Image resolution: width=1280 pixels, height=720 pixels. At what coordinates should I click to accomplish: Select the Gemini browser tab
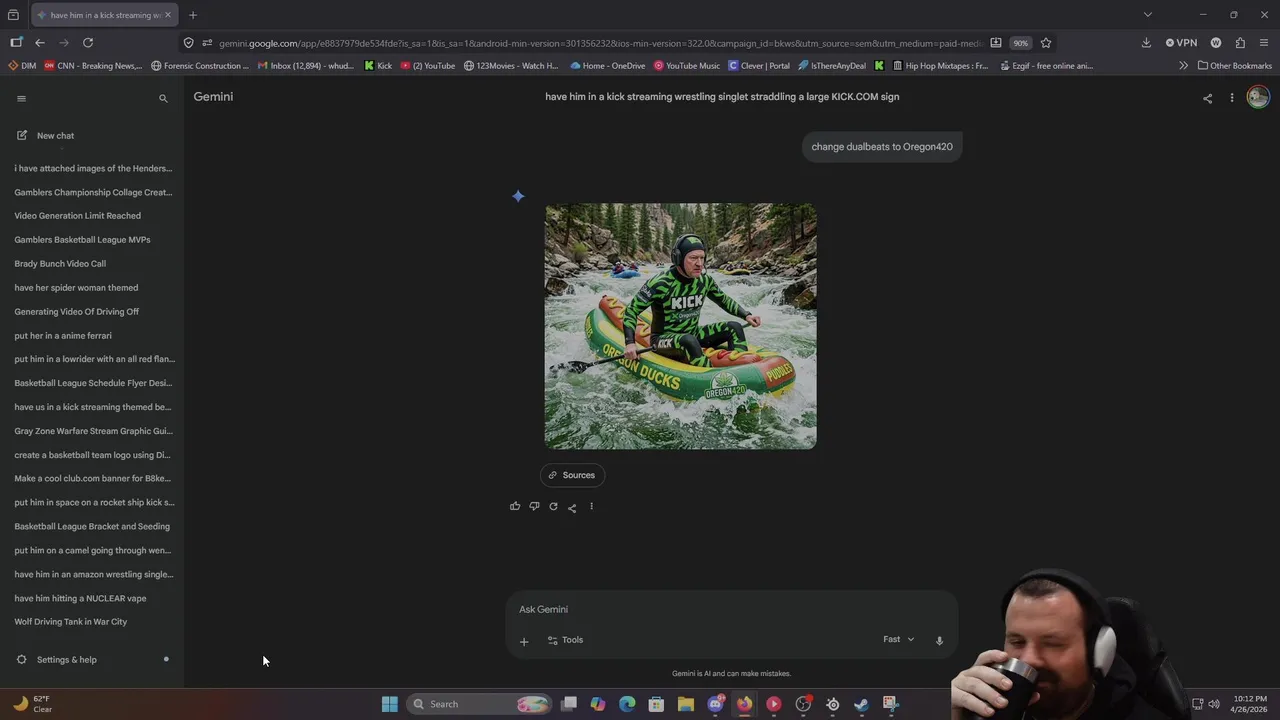pyautogui.click(x=103, y=15)
